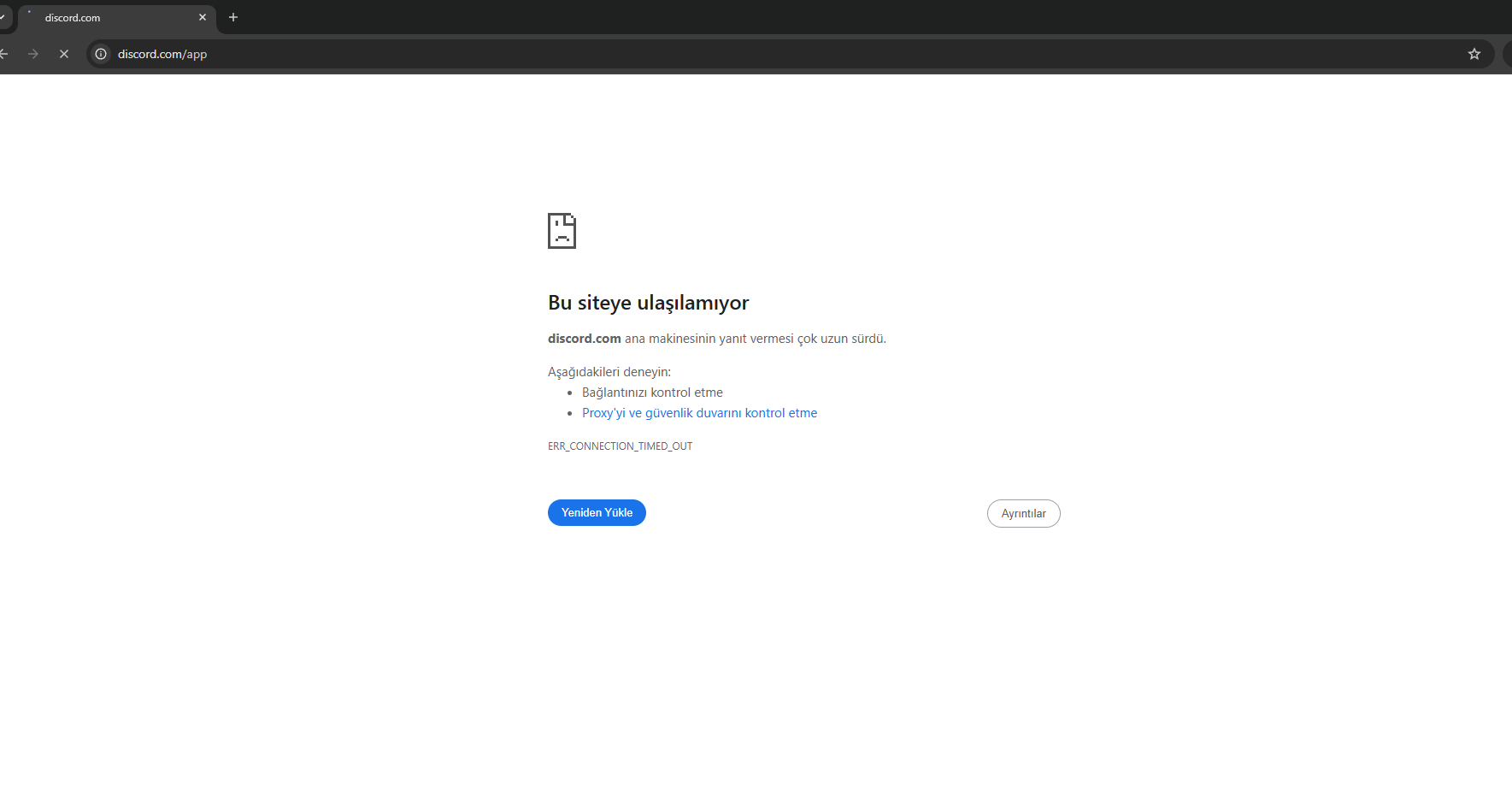Select the discord.com browser tab
The height and width of the screenshot is (803, 1512).
pos(117,17)
